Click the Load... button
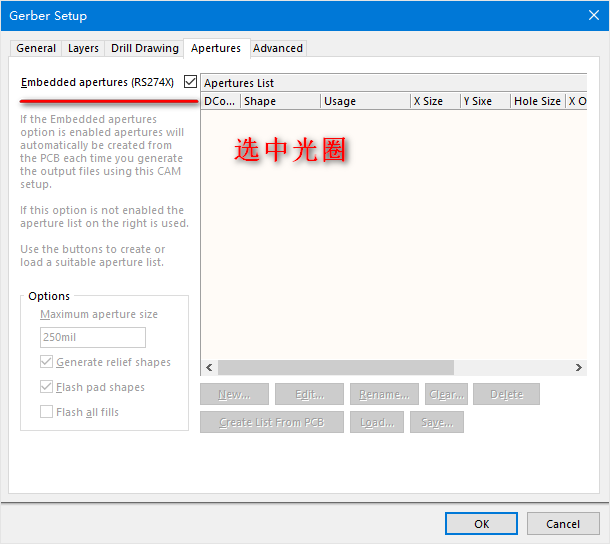The width and height of the screenshot is (610, 544). coord(377,423)
